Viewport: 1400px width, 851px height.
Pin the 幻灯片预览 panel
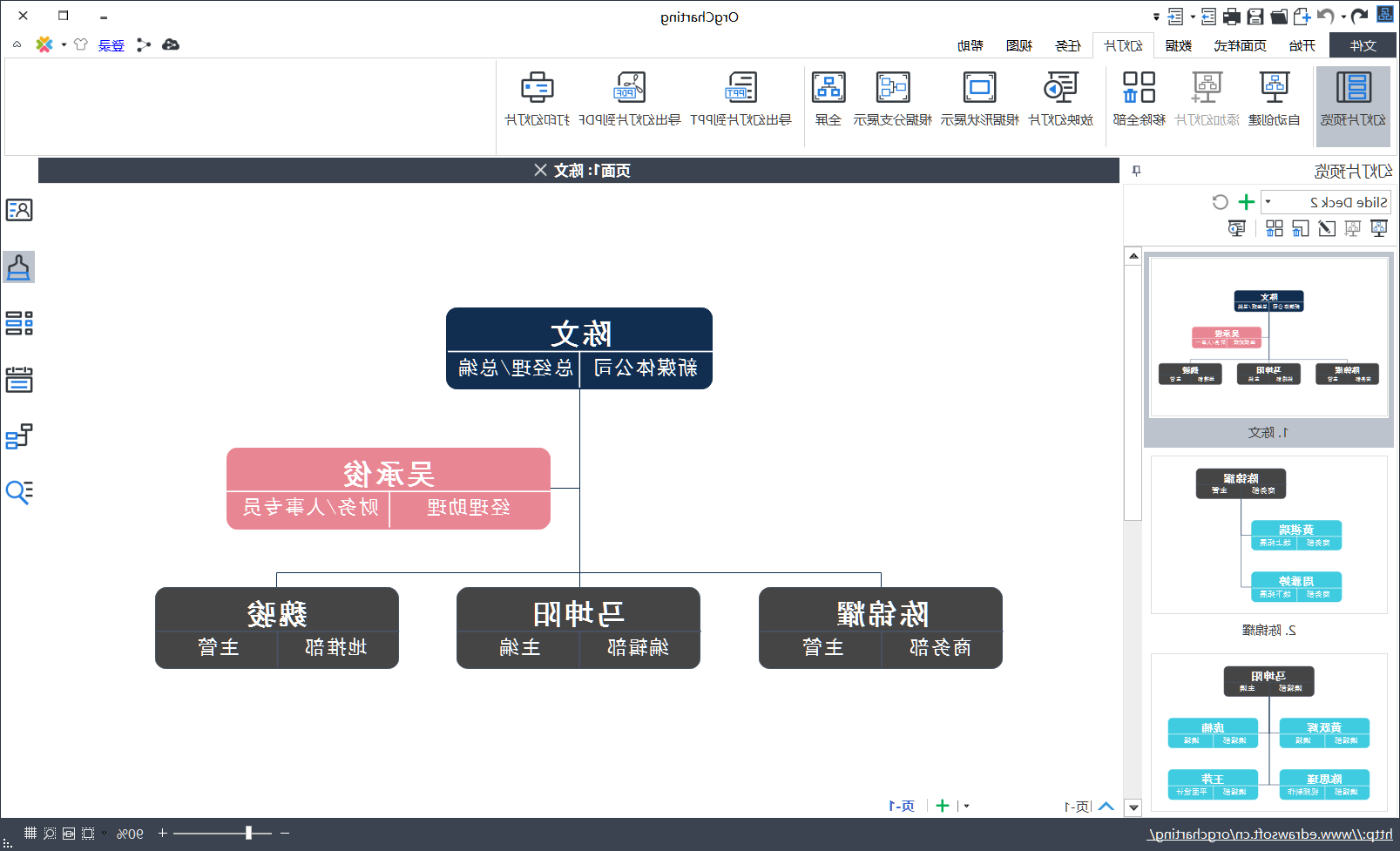(x=1136, y=171)
